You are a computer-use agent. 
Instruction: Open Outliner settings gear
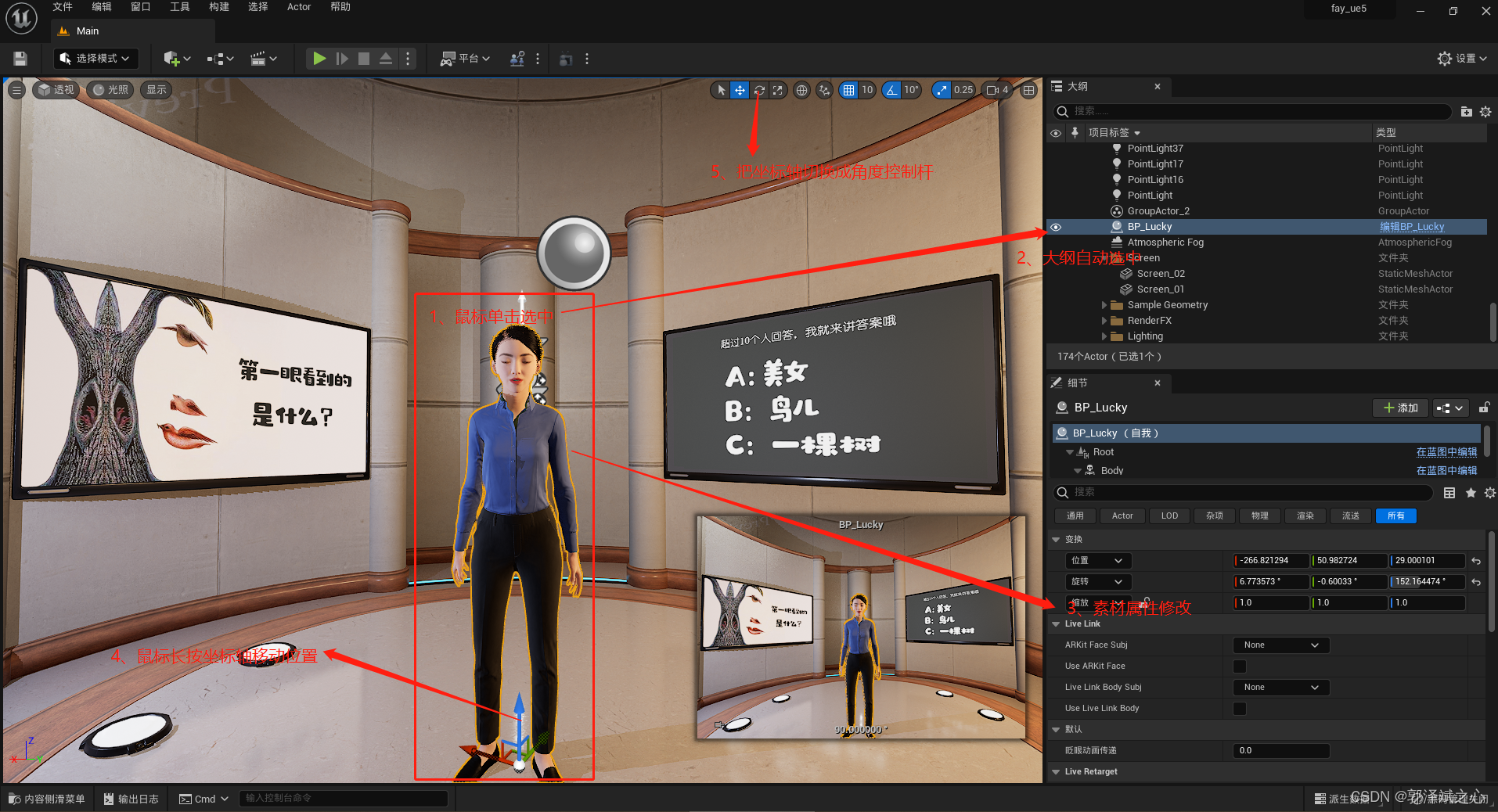(1485, 112)
